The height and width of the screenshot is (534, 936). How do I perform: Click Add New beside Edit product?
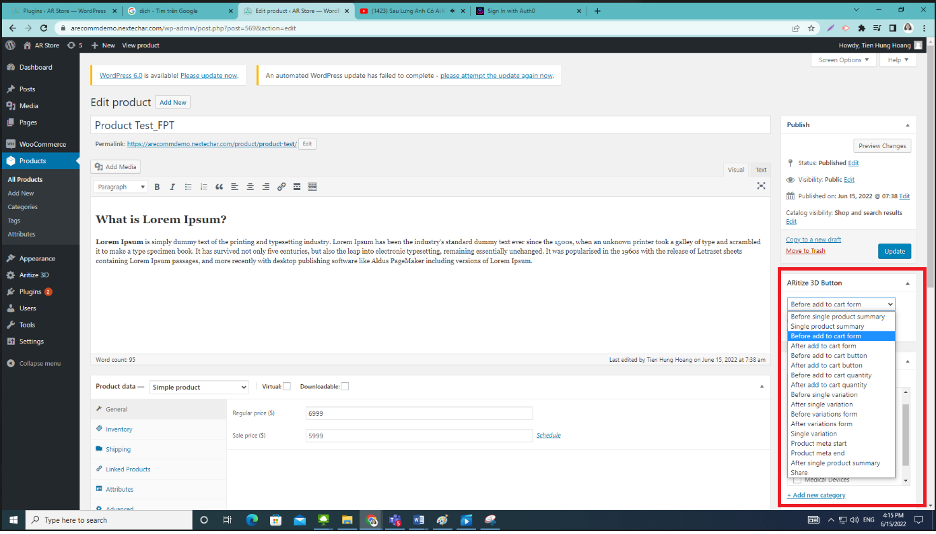(x=173, y=103)
